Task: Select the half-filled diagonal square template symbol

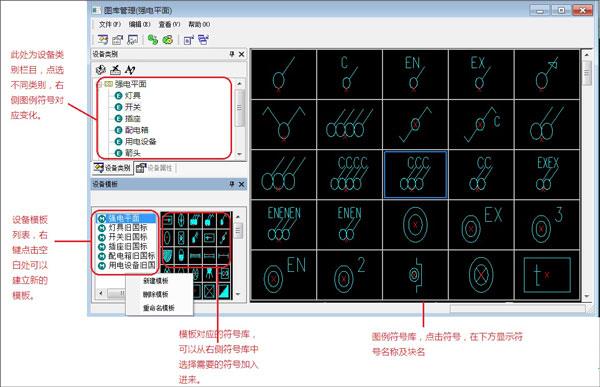Action: pos(224,291)
